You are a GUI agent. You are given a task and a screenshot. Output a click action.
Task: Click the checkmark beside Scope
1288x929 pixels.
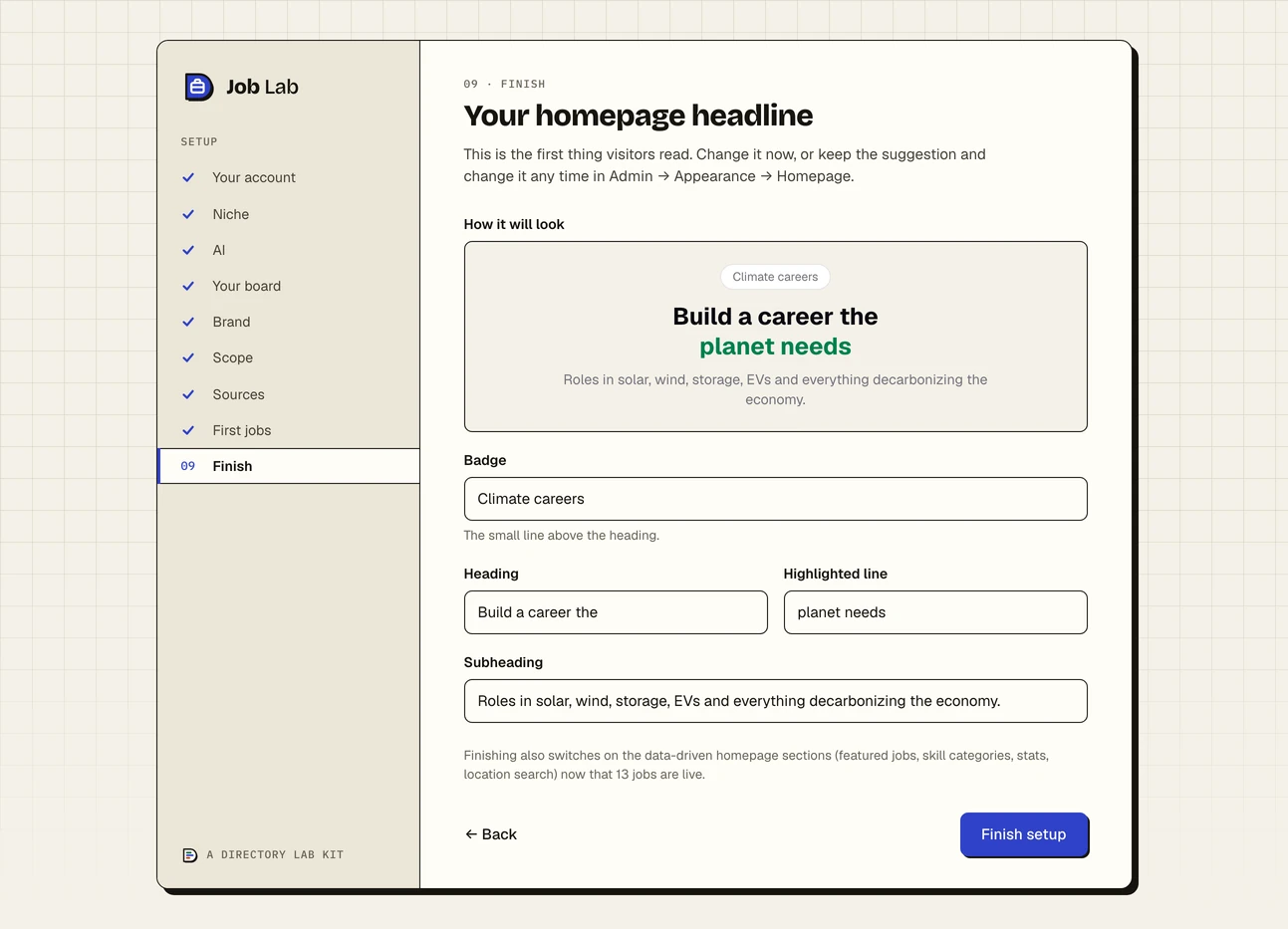[x=188, y=357]
